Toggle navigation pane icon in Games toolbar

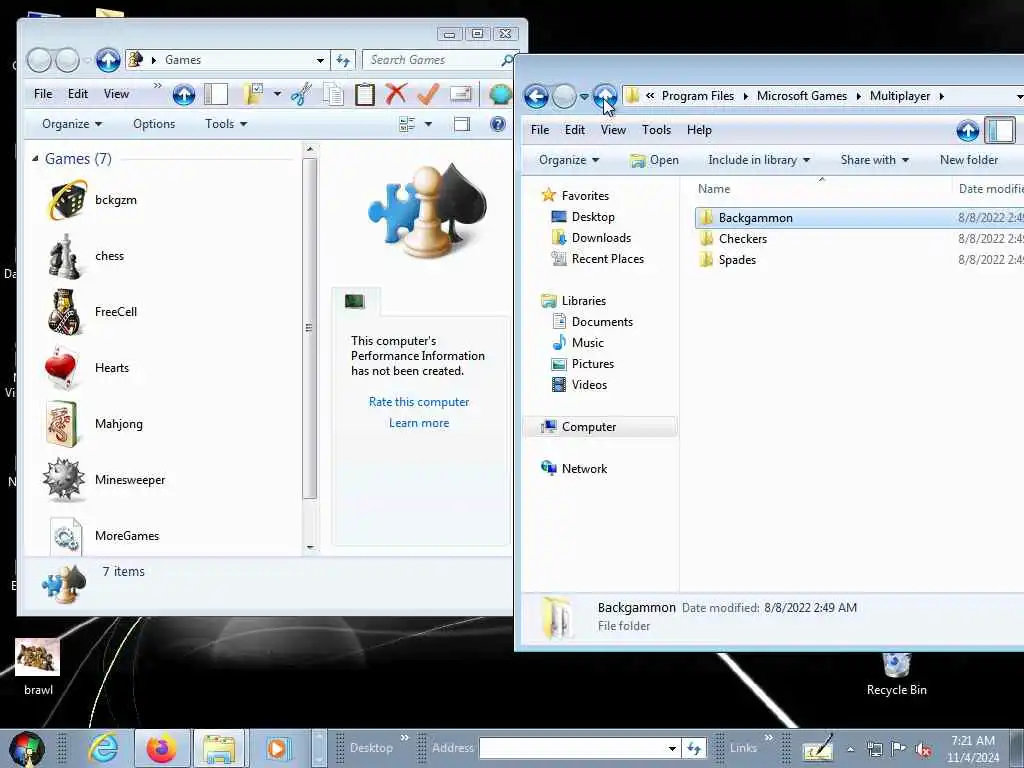[216, 94]
